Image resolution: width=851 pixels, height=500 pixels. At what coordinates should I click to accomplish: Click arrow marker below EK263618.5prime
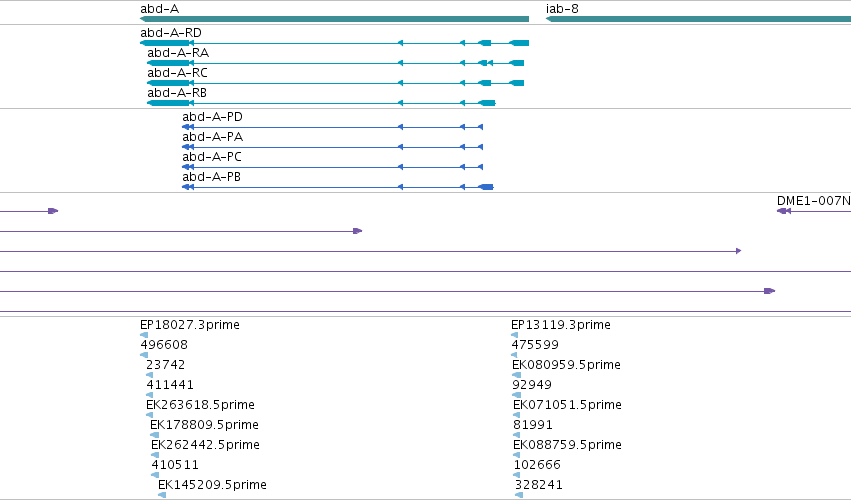click(x=149, y=415)
